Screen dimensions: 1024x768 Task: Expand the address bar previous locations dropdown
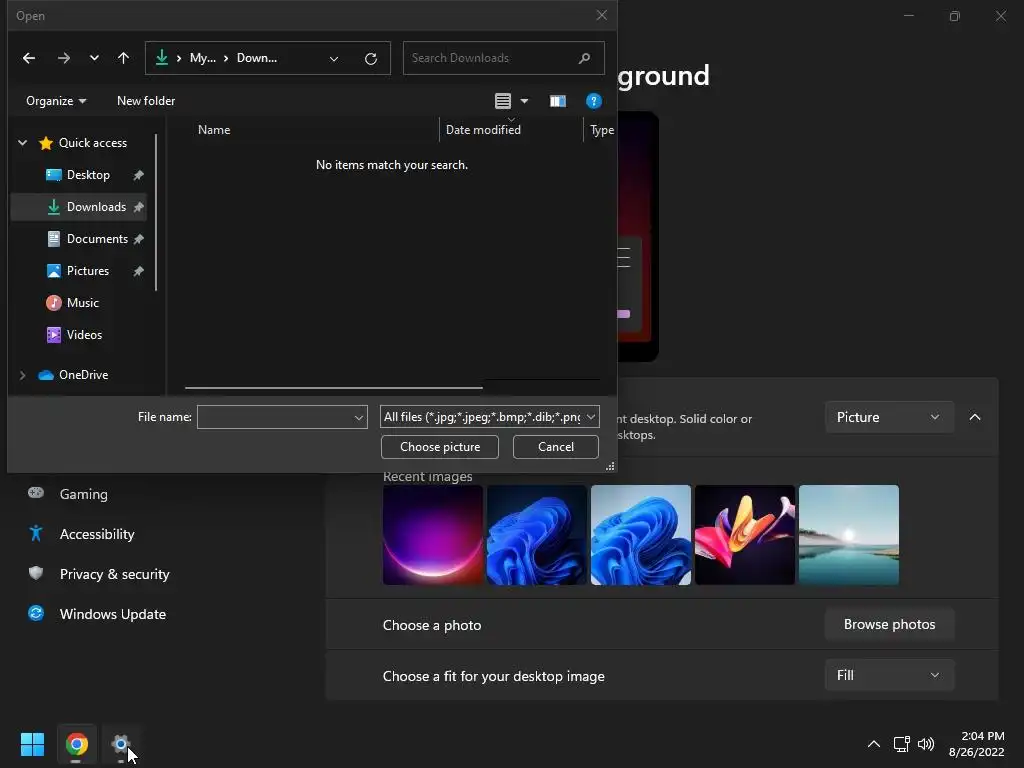click(334, 59)
